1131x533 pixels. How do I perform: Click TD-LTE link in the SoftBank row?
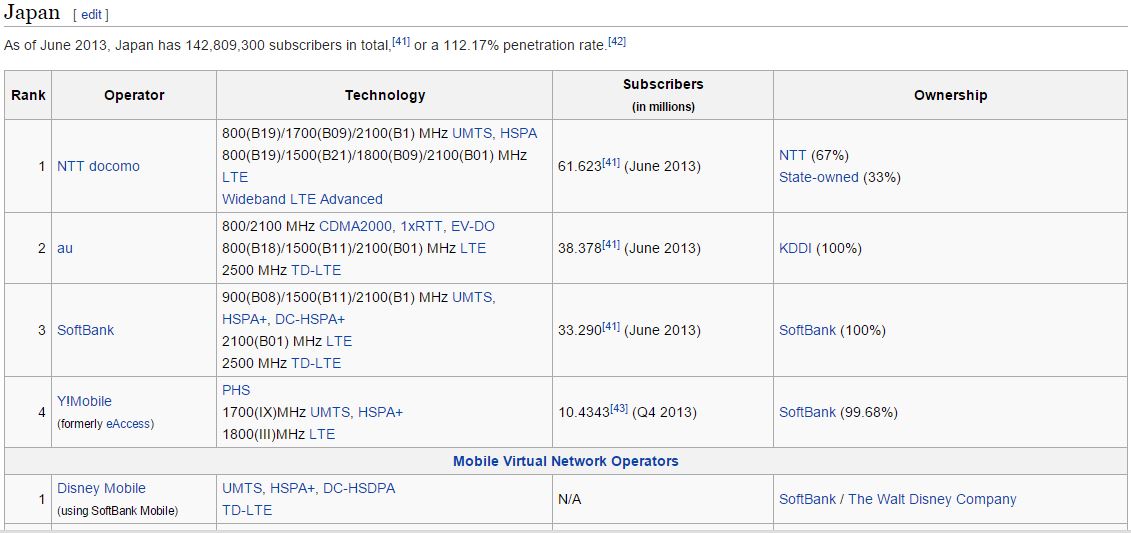(x=316, y=362)
